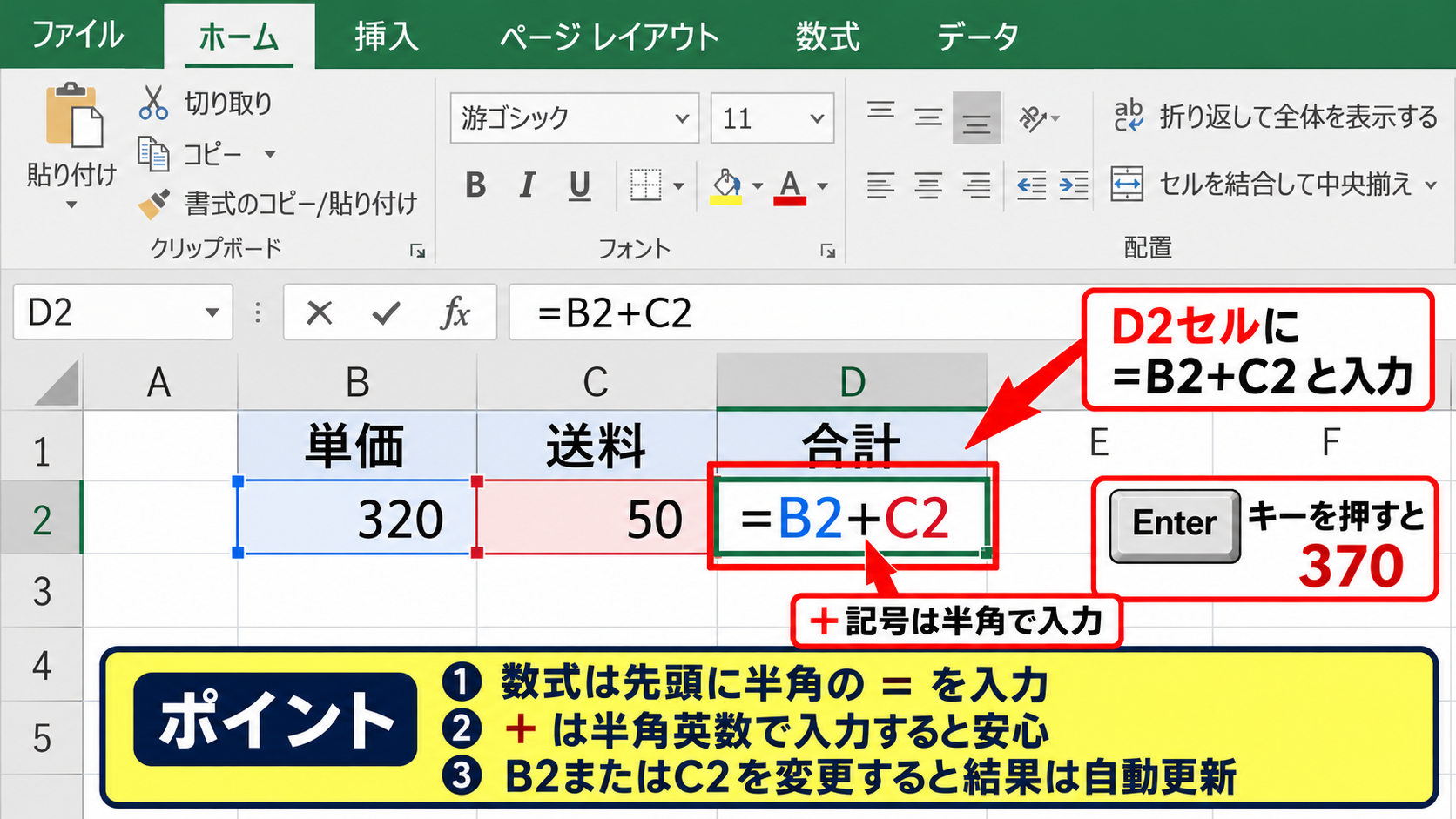Expand the merge and center dropdown arrow
Image resolution: width=1456 pixels, height=819 pixels.
point(1431,185)
